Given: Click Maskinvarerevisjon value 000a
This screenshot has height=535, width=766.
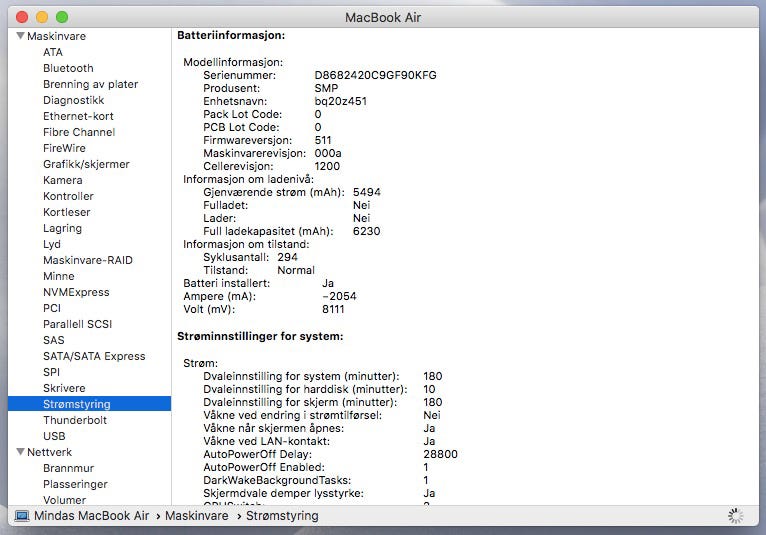Looking at the screenshot, I should 328,153.
